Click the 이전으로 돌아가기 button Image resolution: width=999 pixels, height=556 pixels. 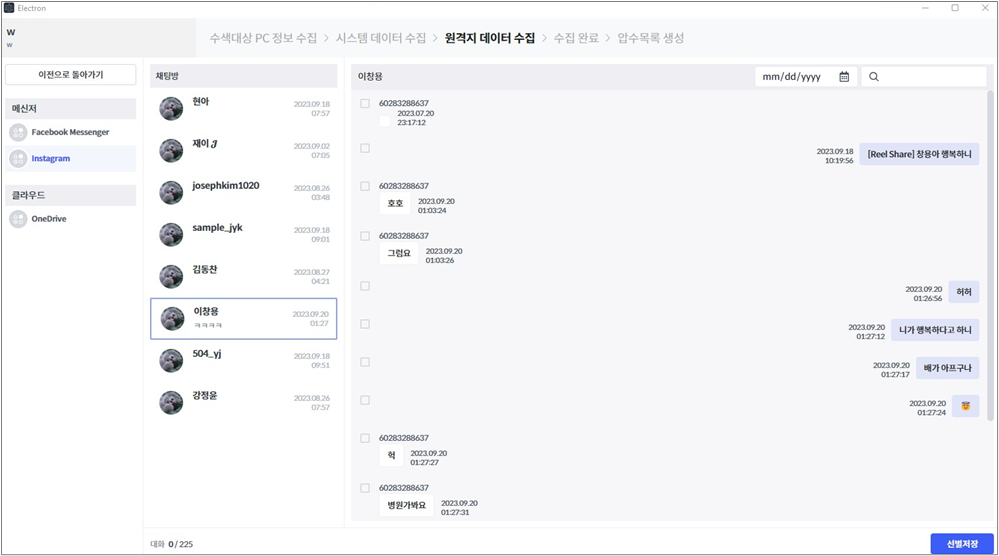click(x=70, y=75)
